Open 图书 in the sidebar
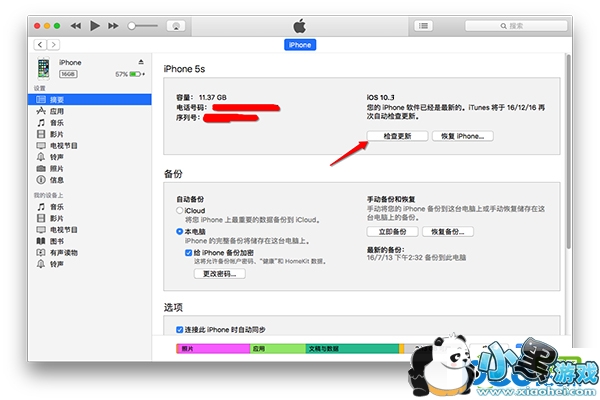 [x=90, y=241]
